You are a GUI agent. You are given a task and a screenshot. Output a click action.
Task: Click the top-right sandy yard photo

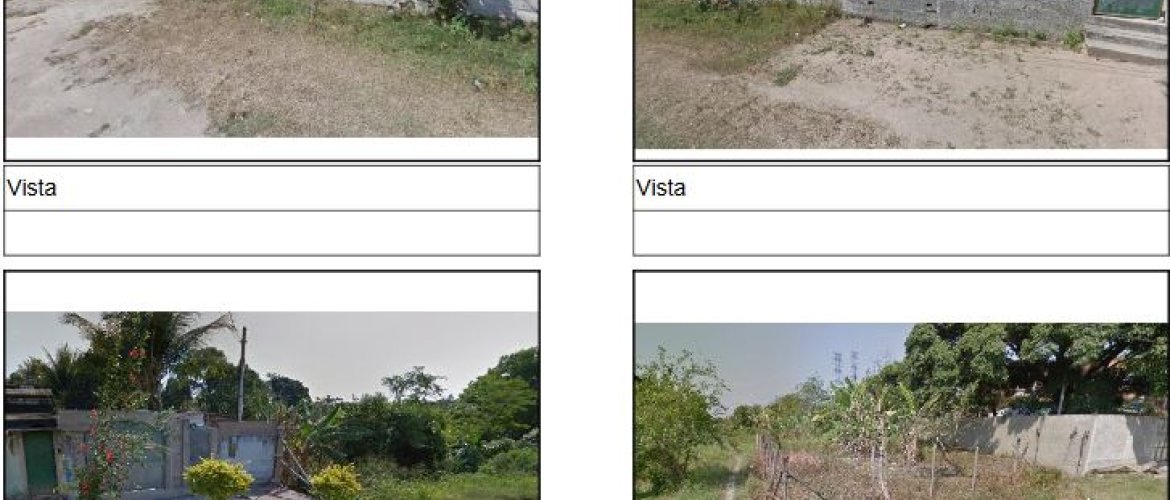901,74
